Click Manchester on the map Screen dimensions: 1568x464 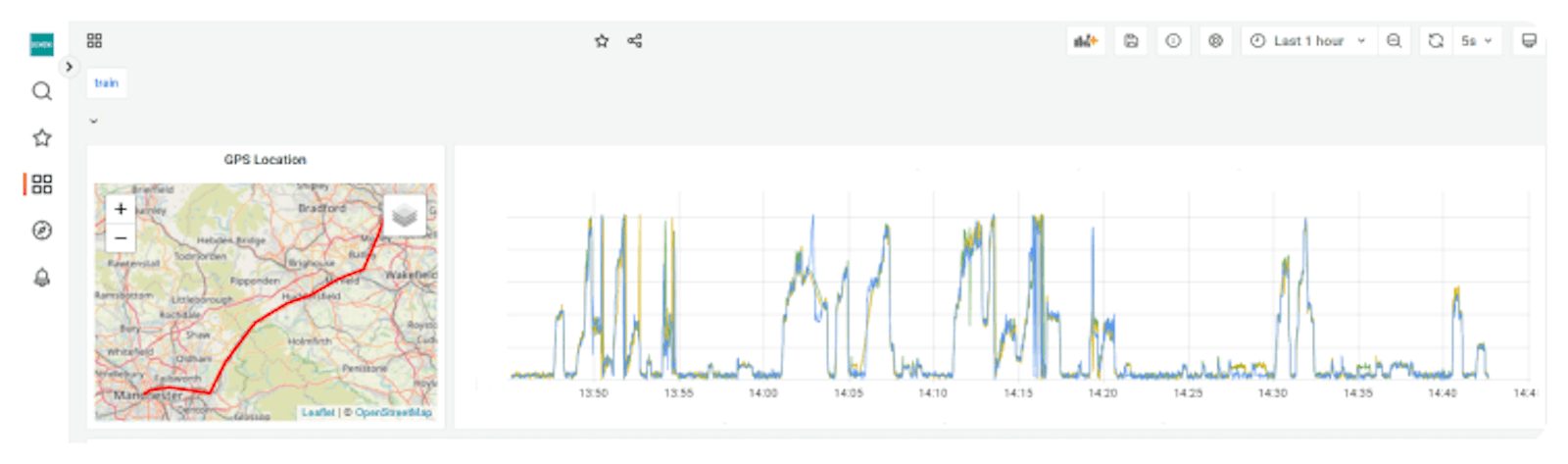pos(147,395)
